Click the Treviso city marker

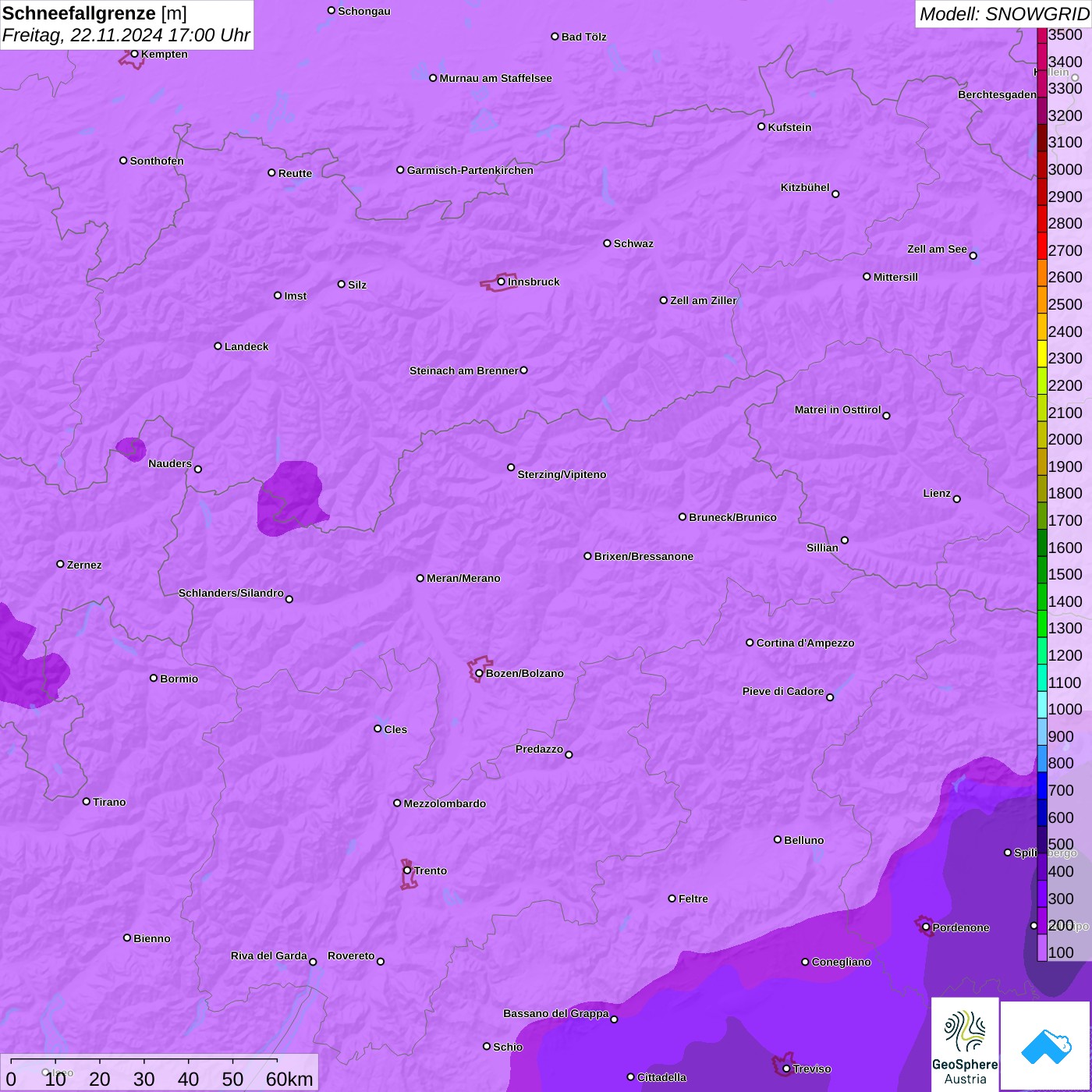click(786, 1069)
